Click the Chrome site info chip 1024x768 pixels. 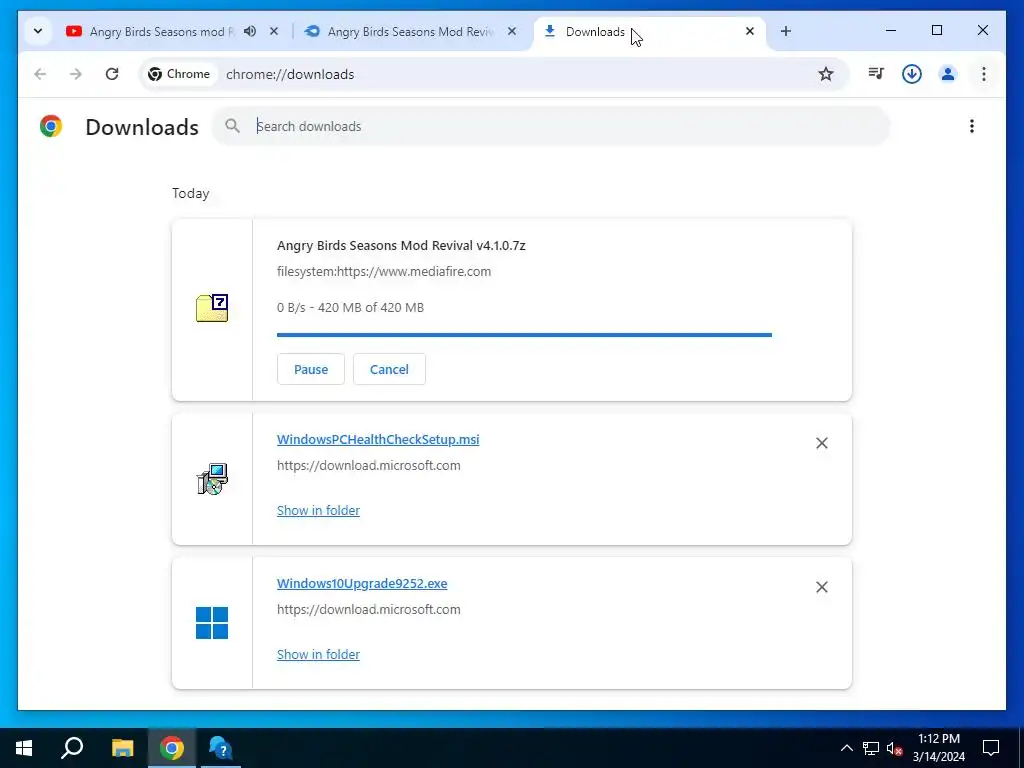coord(180,74)
